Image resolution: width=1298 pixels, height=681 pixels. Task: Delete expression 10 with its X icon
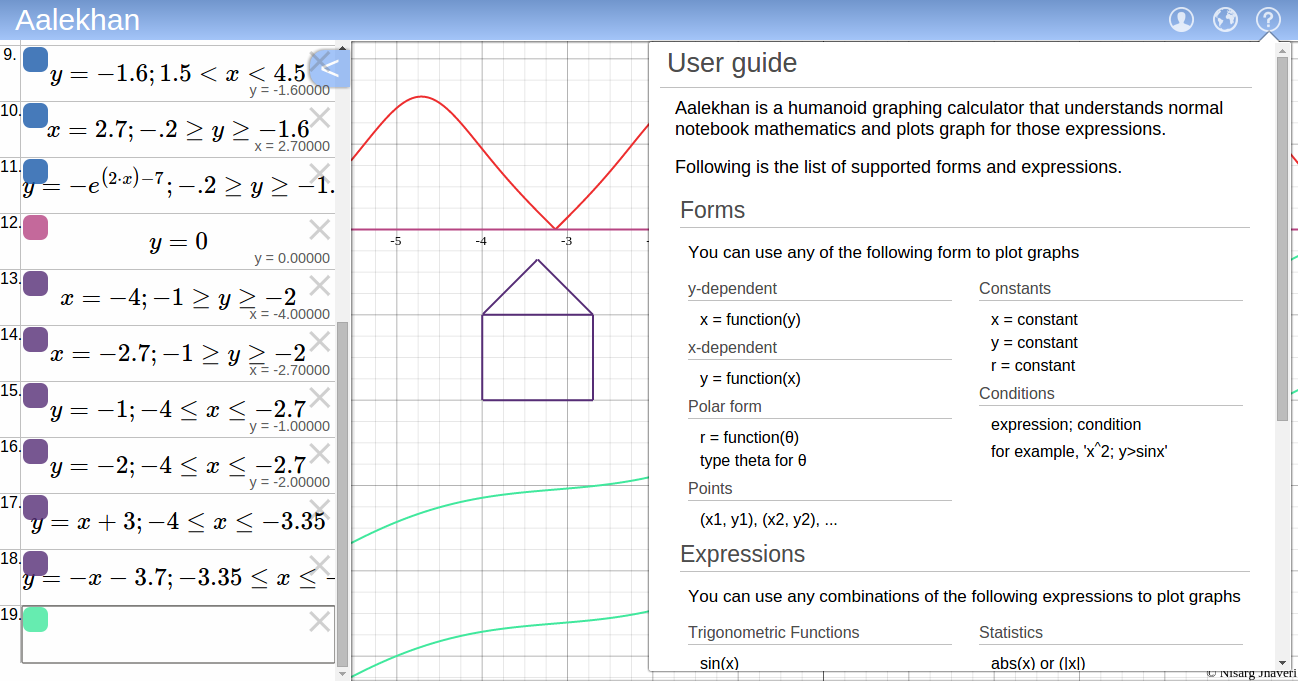(319, 118)
